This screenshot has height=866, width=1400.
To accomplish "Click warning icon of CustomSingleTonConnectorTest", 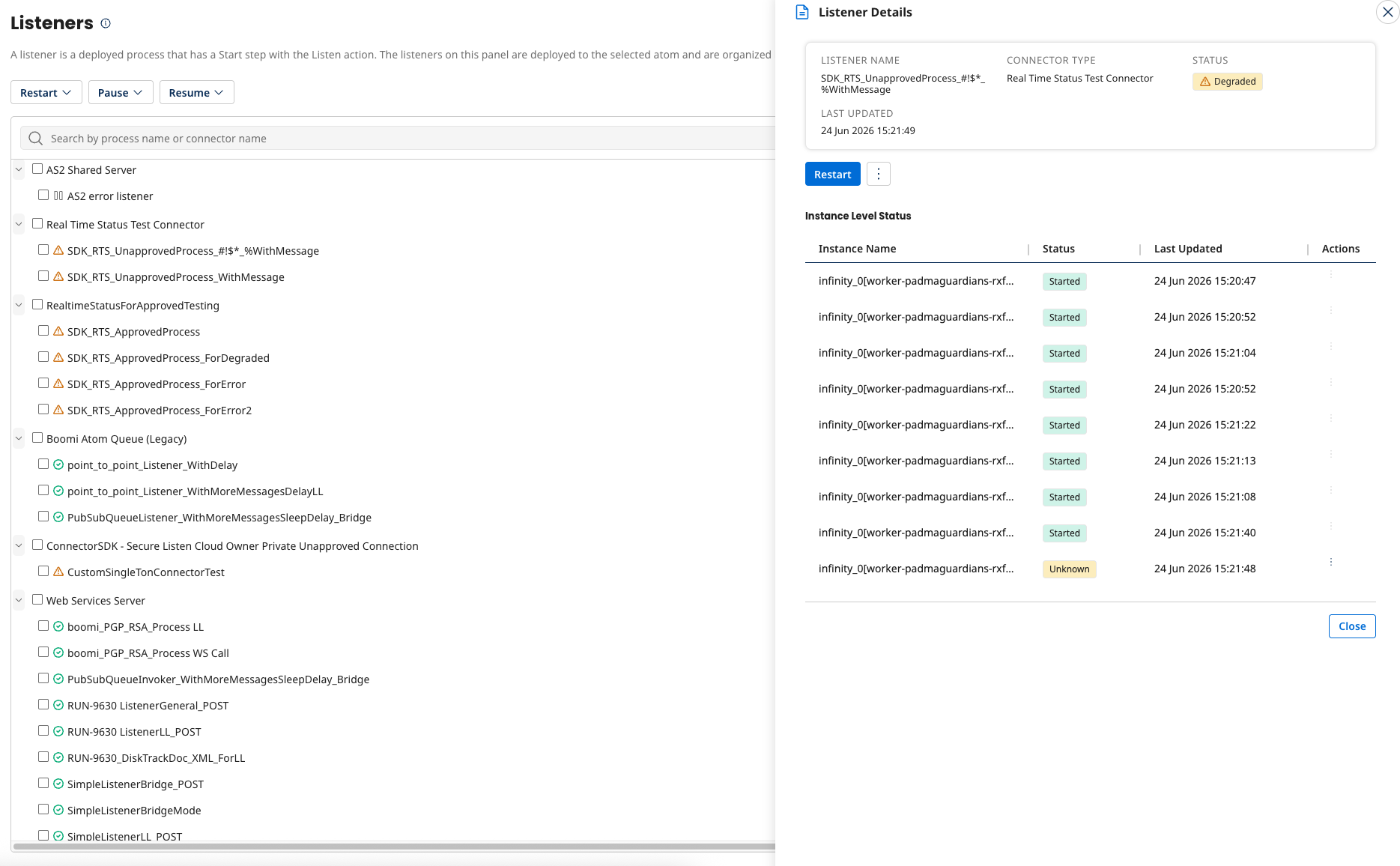I will coord(58,572).
